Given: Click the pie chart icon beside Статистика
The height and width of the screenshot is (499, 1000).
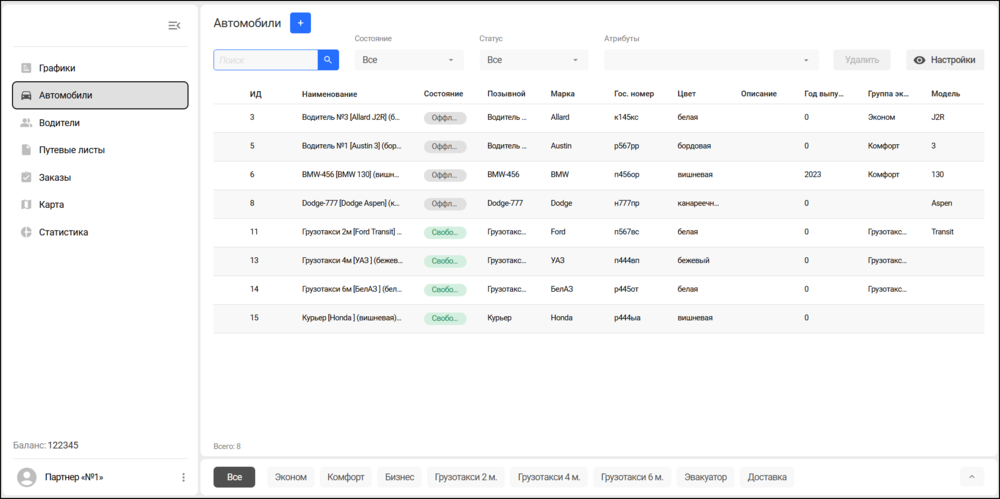Looking at the screenshot, I should click(26, 232).
